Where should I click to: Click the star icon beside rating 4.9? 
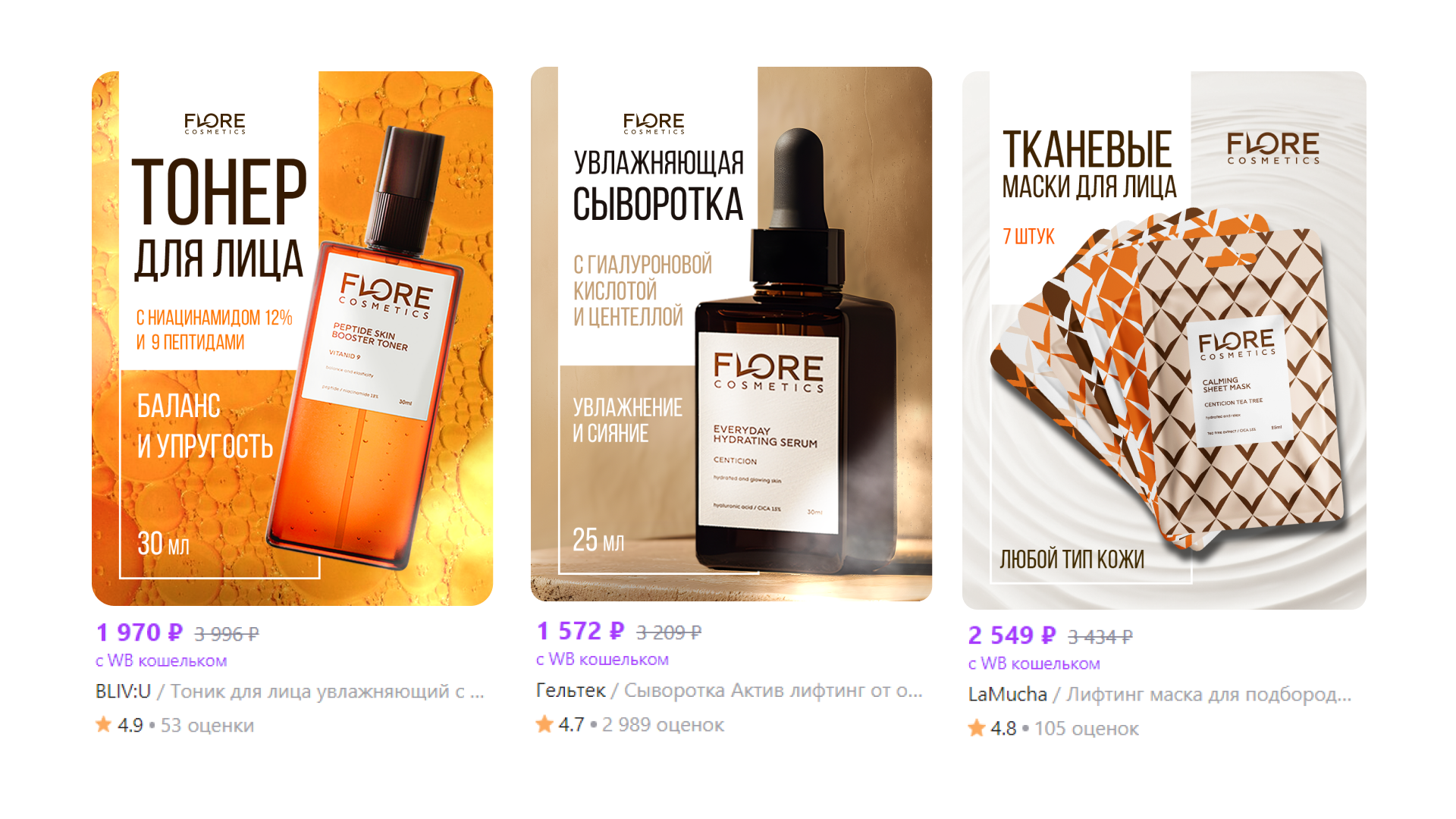click(x=104, y=725)
